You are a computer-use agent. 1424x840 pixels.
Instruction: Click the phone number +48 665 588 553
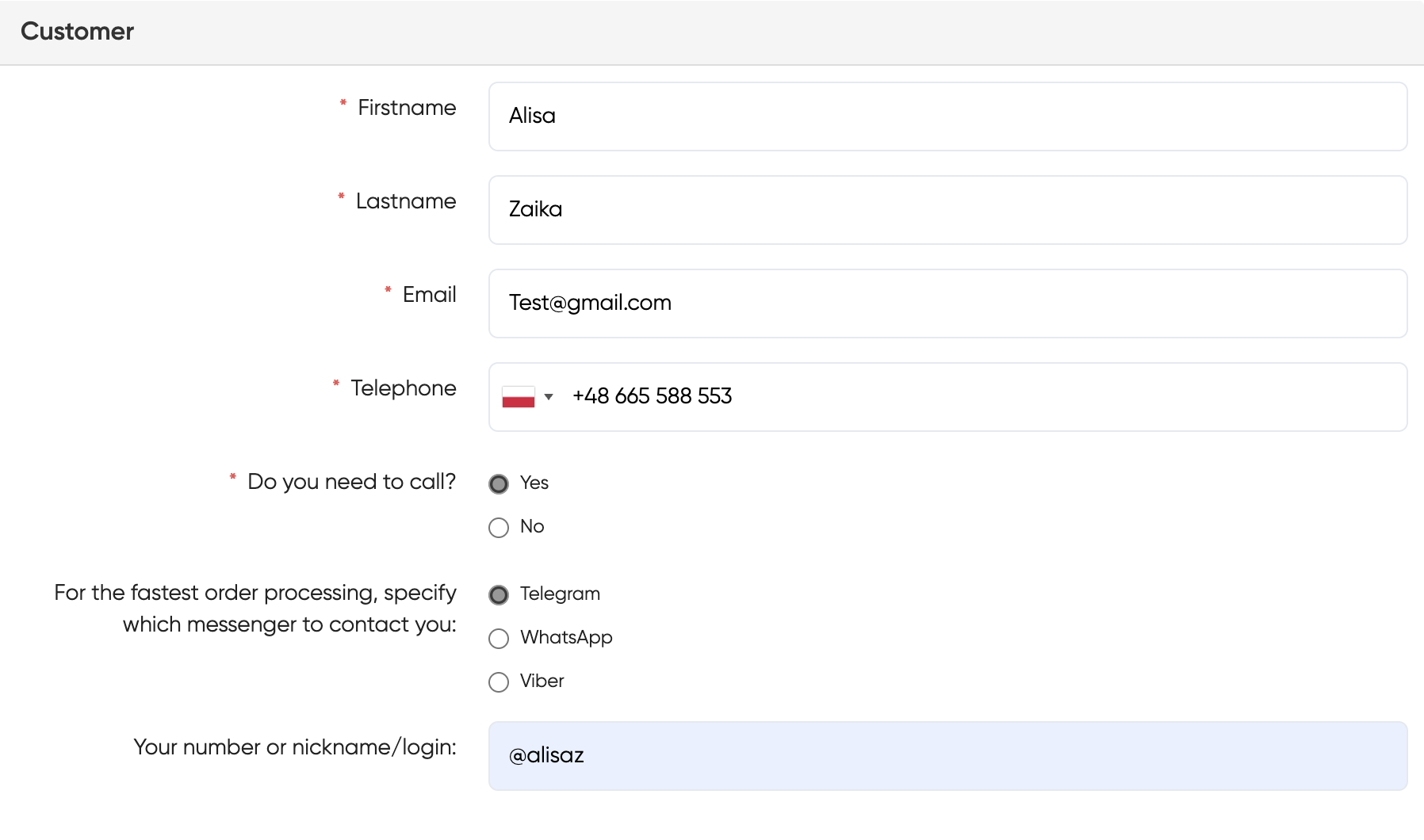pyautogui.click(x=652, y=396)
